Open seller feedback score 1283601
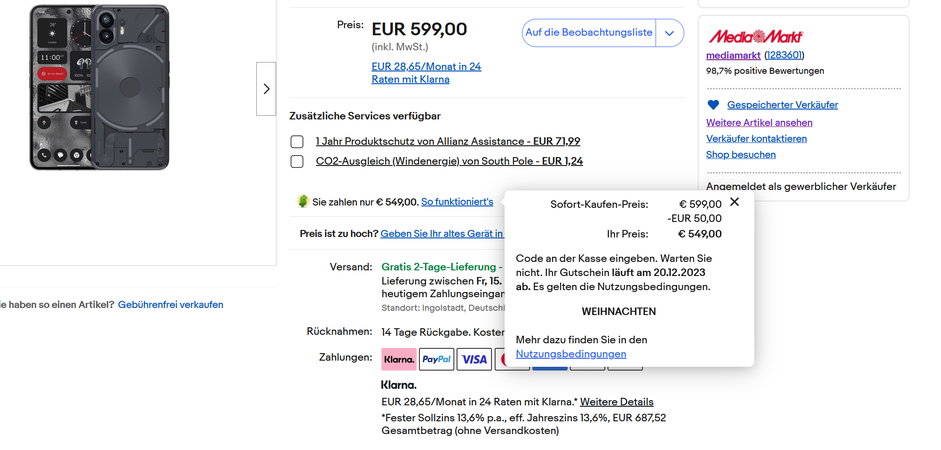Image resolution: width=941 pixels, height=450 pixels. [x=784, y=56]
